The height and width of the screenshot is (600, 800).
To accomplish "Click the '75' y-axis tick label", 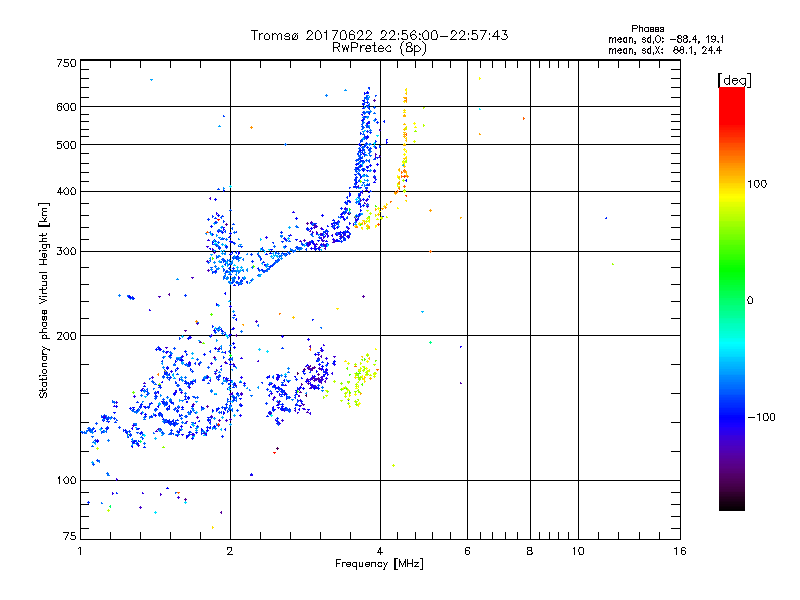I will click(70, 536).
